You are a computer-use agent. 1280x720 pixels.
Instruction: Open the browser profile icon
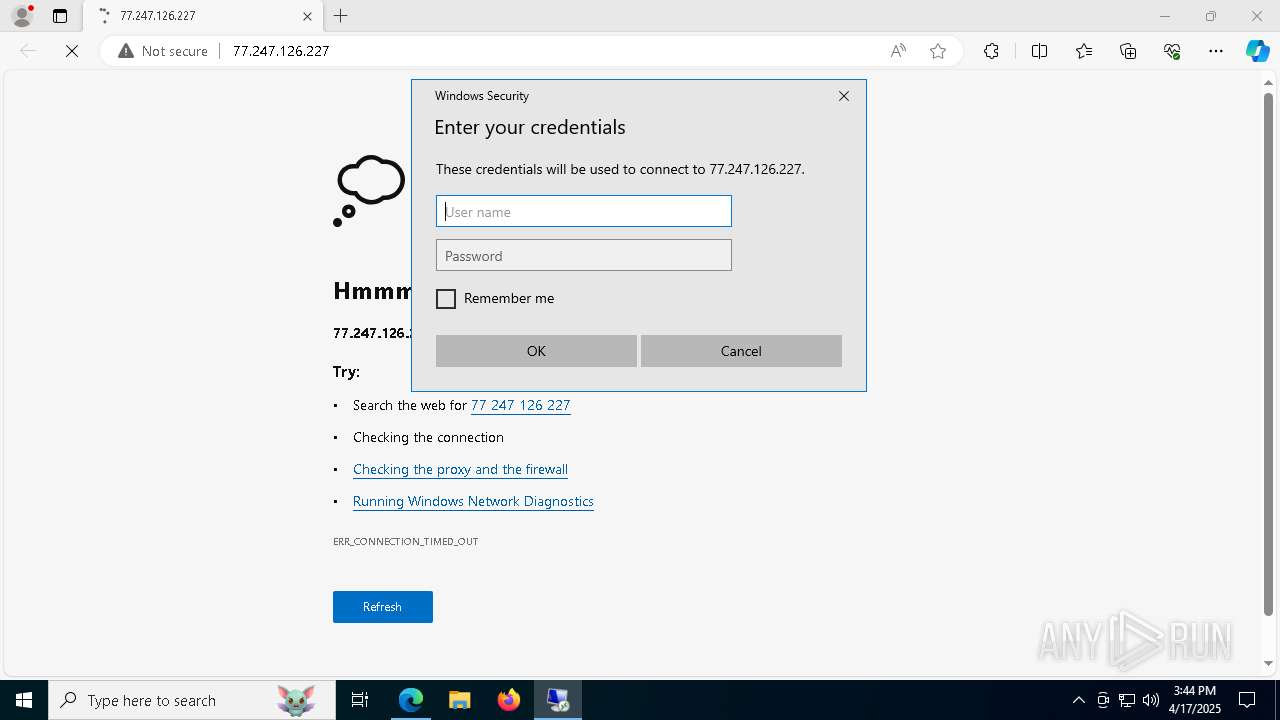pos(22,16)
